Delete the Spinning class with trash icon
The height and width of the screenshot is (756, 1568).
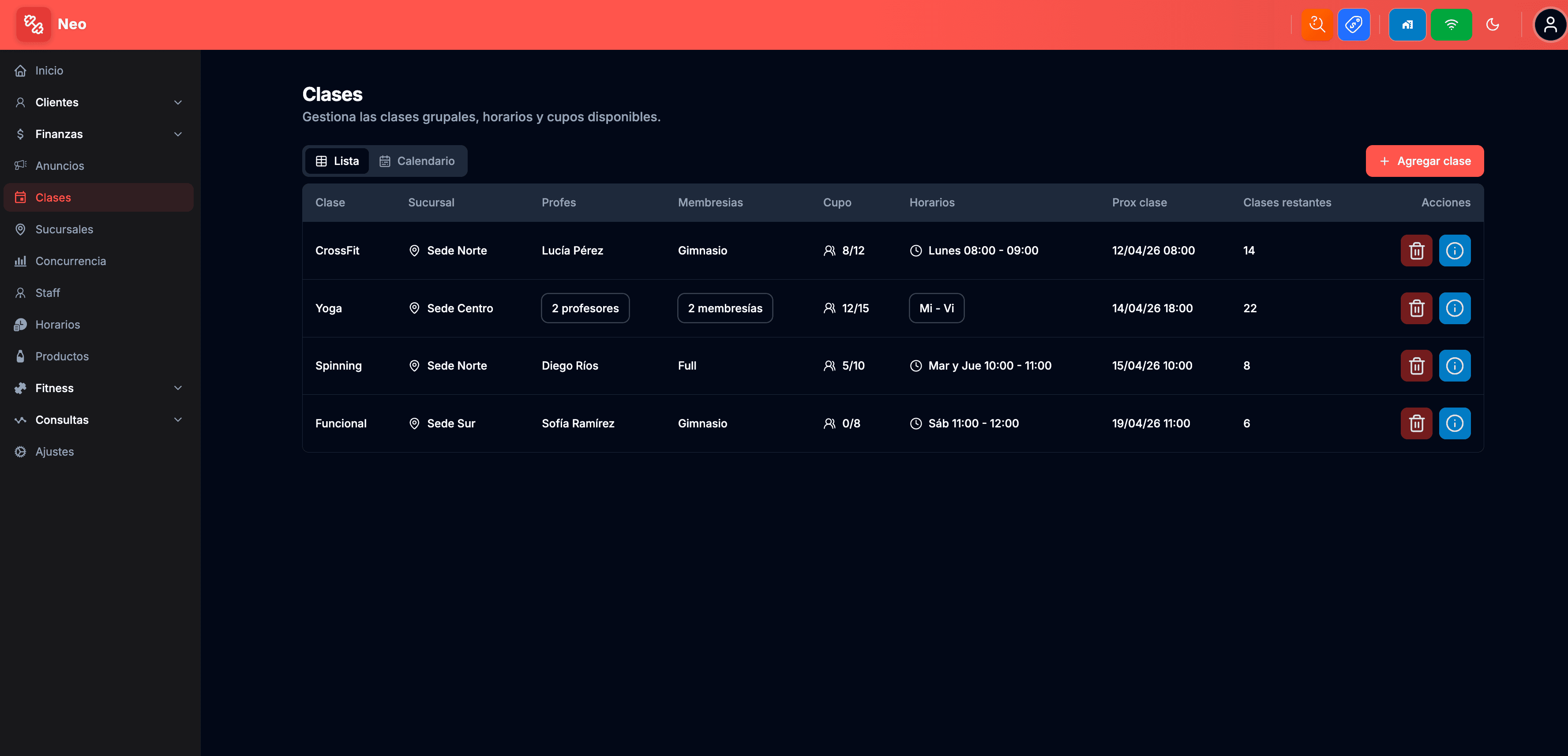coord(1416,366)
